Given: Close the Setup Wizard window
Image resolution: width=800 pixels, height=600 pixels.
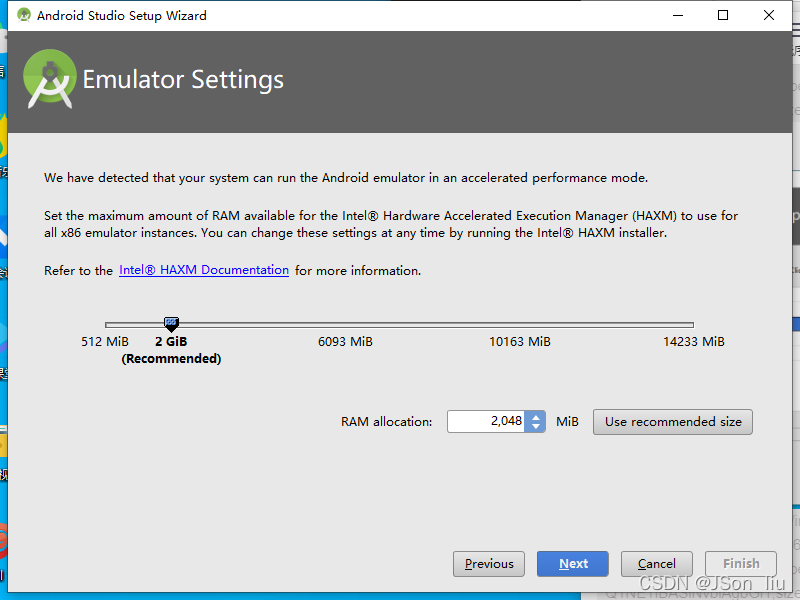Looking at the screenshot, I should [x=768, y=15].
